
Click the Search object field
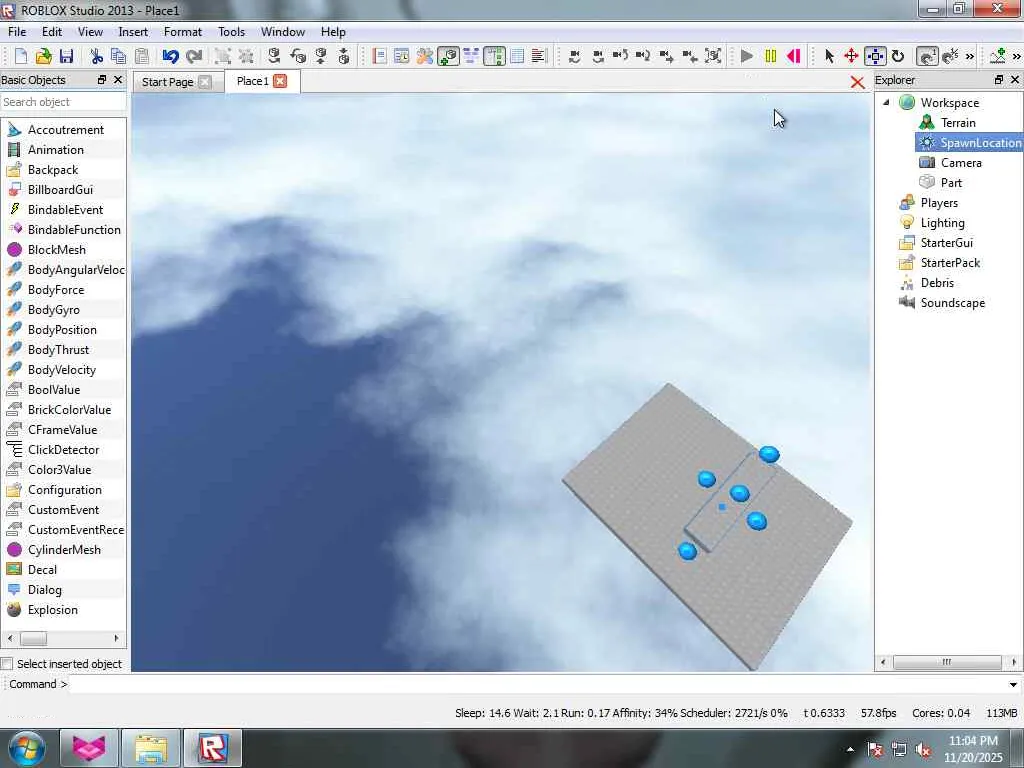[x=63, y=102]
